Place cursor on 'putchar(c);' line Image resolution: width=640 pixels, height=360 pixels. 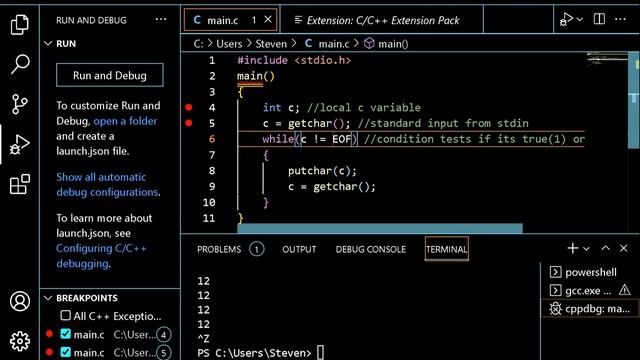tap(322, 171)
